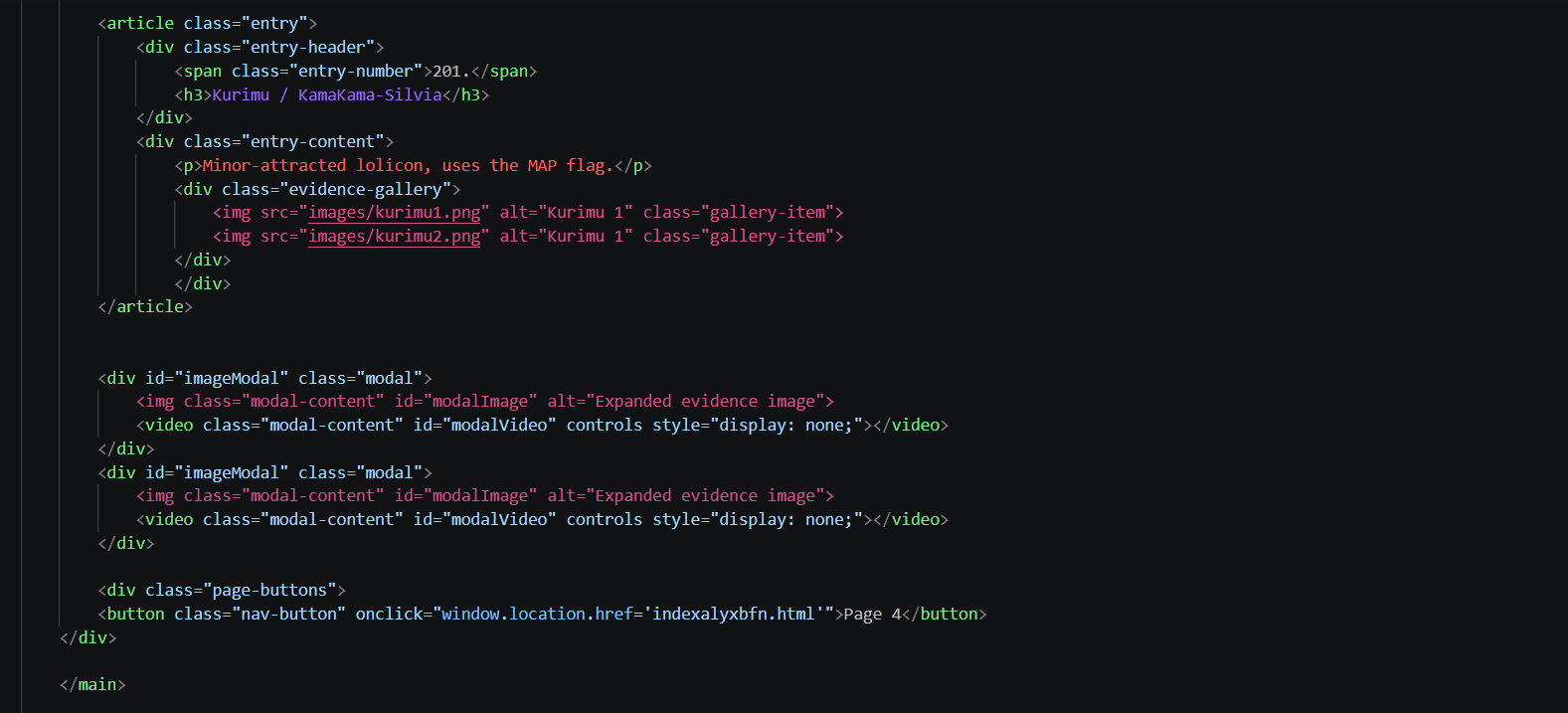Click the gallery-item class on the kurimu2 image line

pos(768,236)
